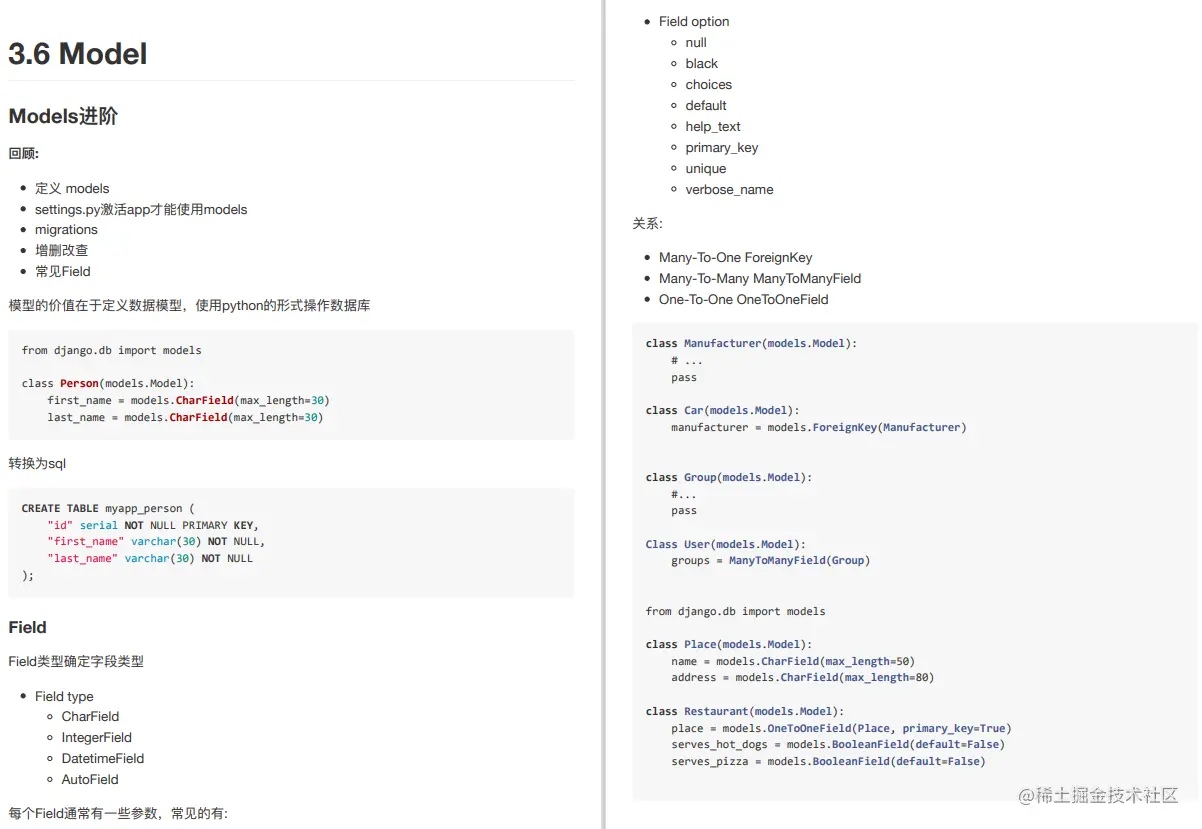Select the sentence "每个Field通常有一些参数，常见的有:"
Viewport: 1202px width, 829px height.
pyautogui.click(x=118, y=813)
